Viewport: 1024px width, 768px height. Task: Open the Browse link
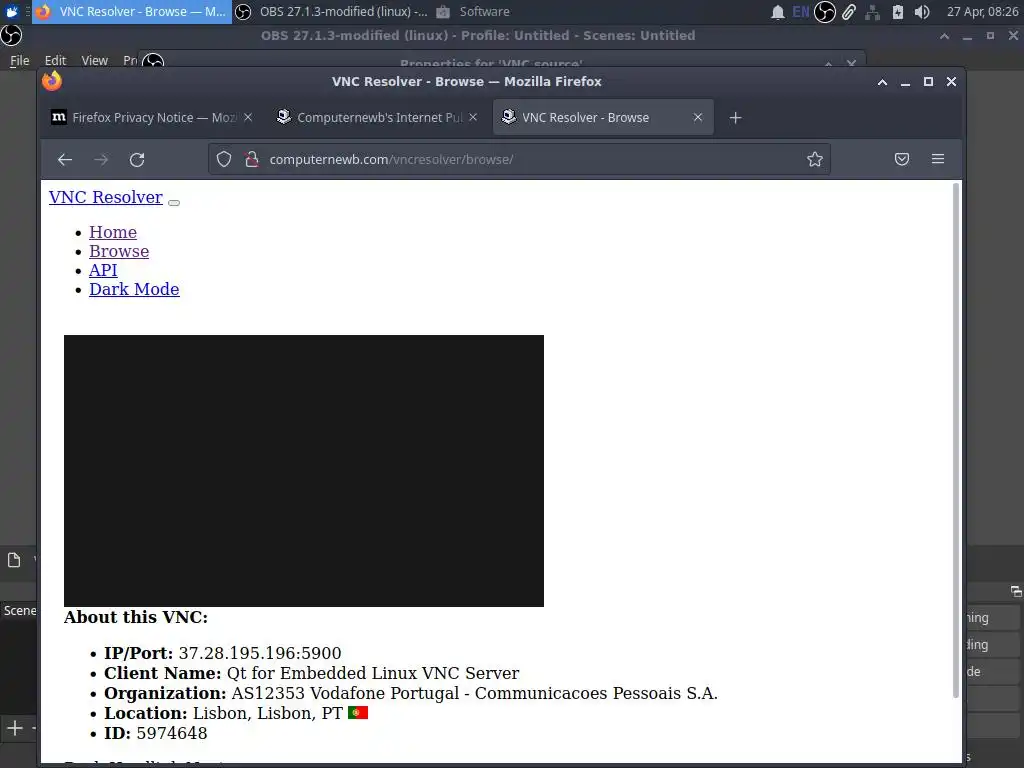pyautogui.click(x=119, y=251)
